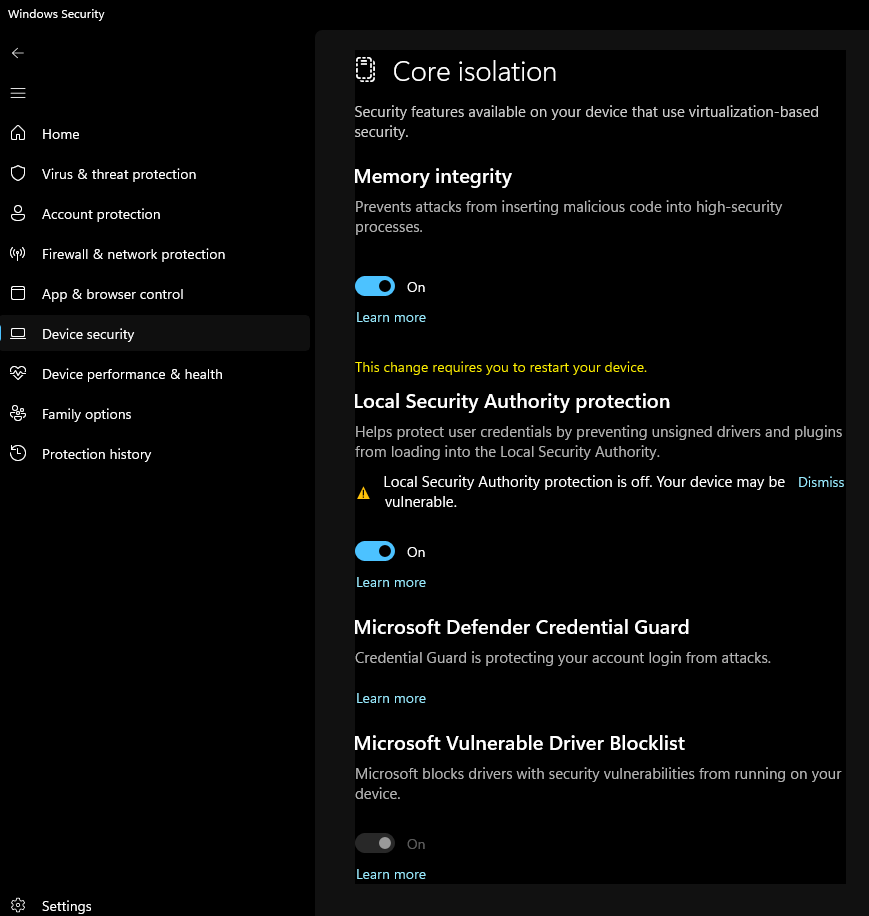Click the Protection history clock icon
869x916 pixels.
(18, 453)
